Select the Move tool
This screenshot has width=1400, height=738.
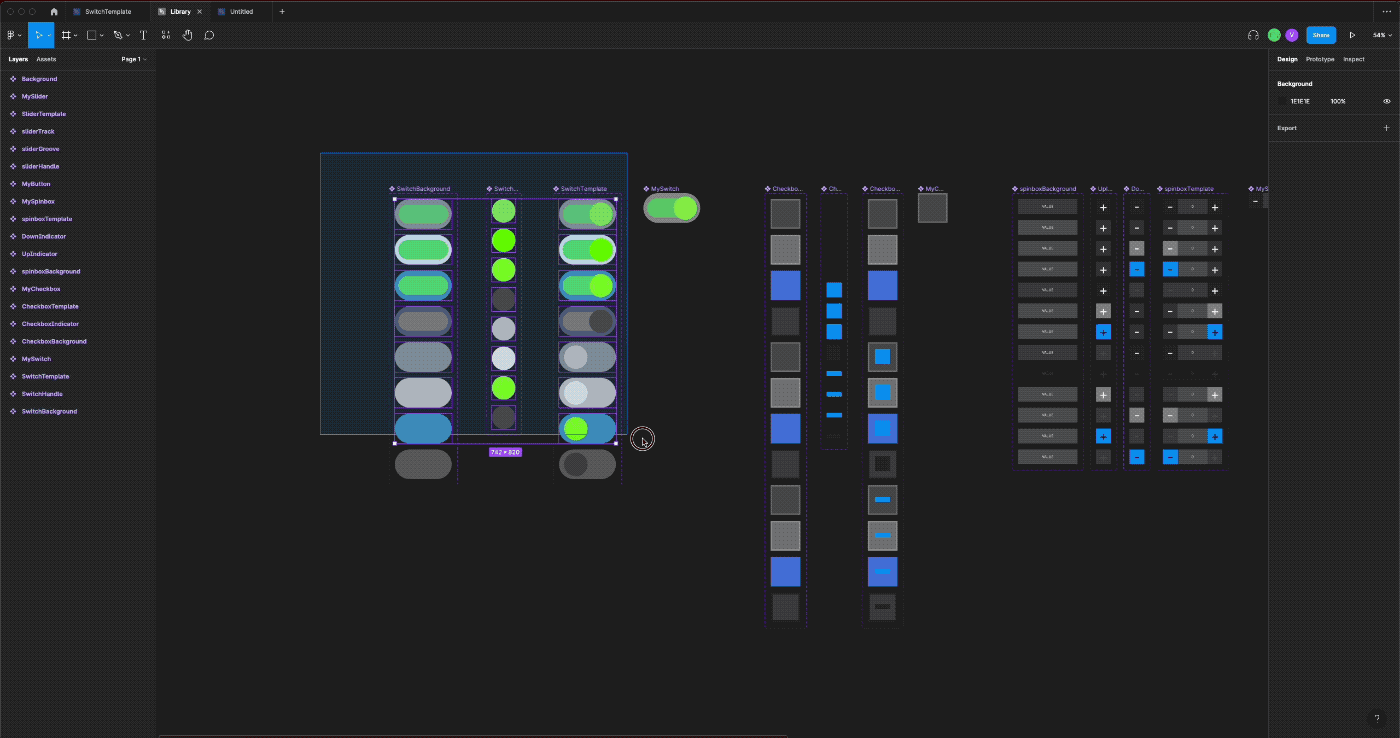tap(38, 35)
